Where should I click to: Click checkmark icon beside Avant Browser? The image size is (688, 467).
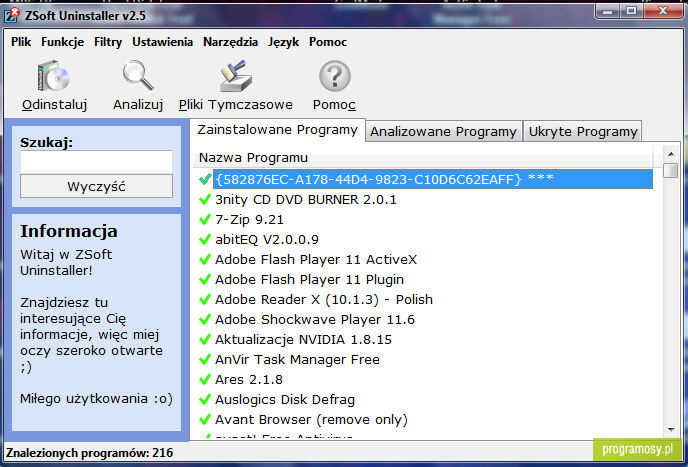(x=204, y=420)
